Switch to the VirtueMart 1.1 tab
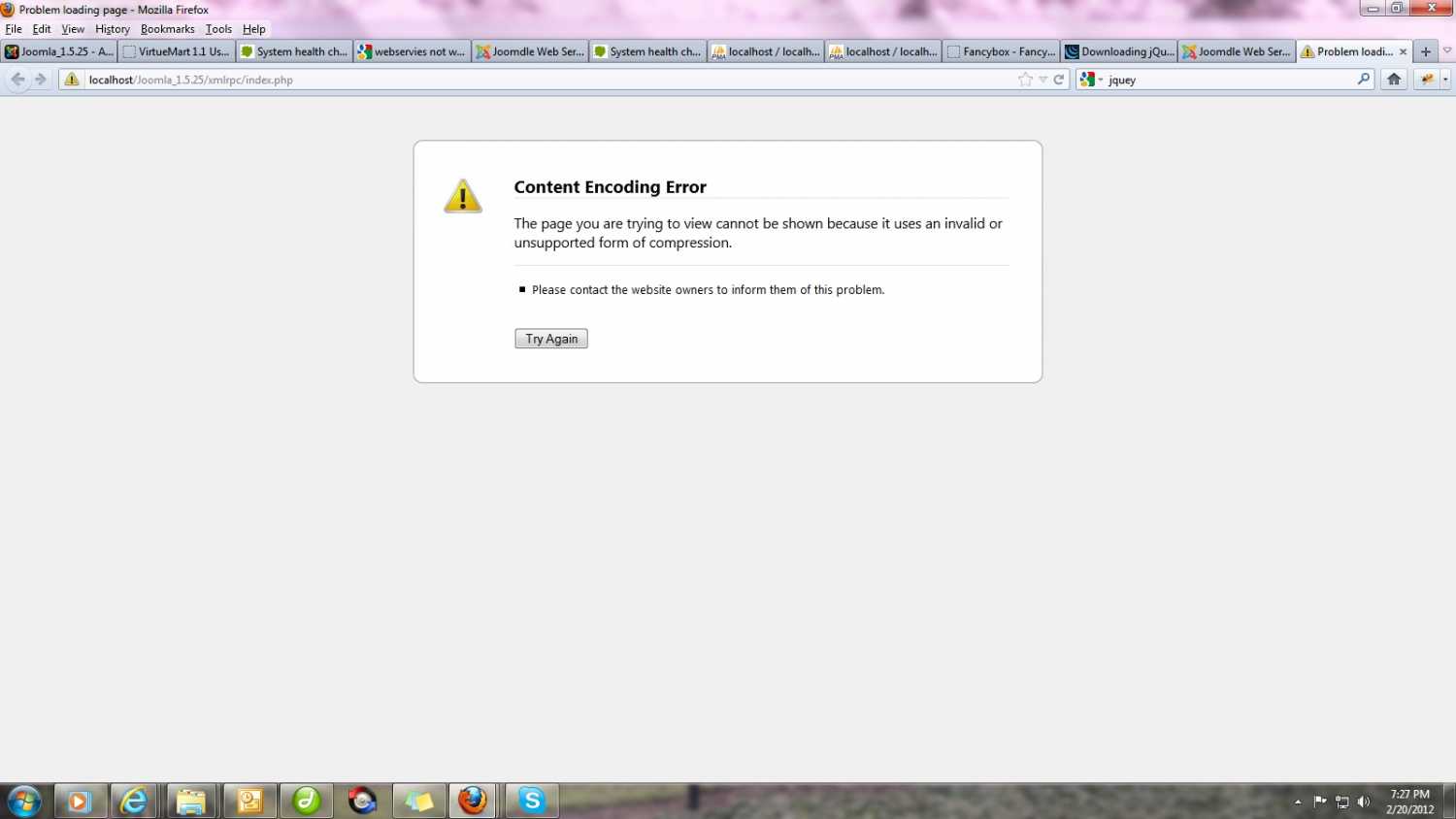The image size is (1456, 819). tap(177, 52)
